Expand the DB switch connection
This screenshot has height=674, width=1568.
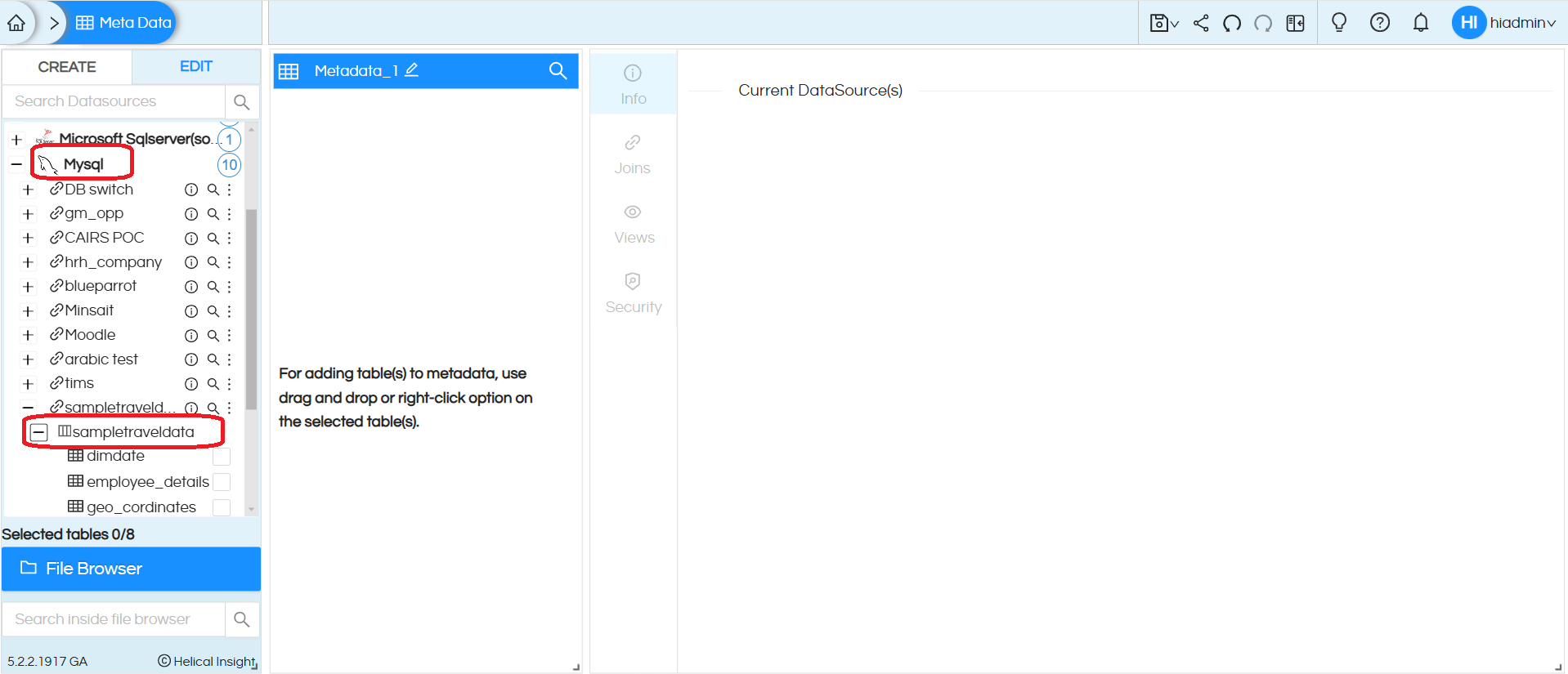click(x=29, y=190)
